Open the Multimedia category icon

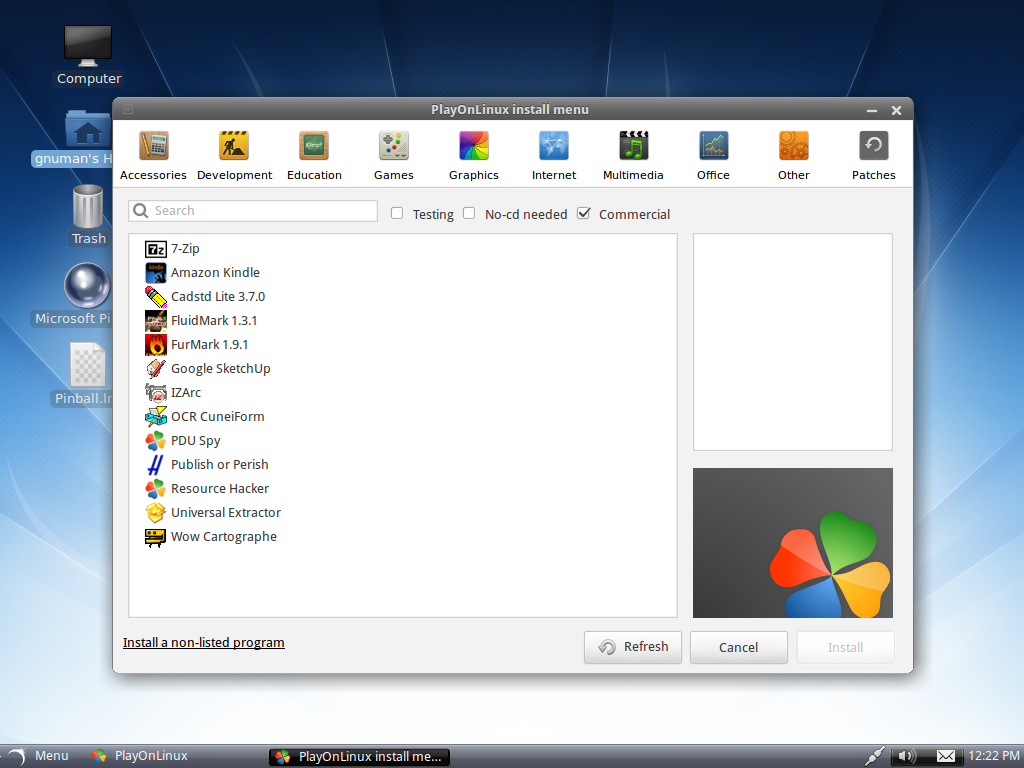click(633, 146)
